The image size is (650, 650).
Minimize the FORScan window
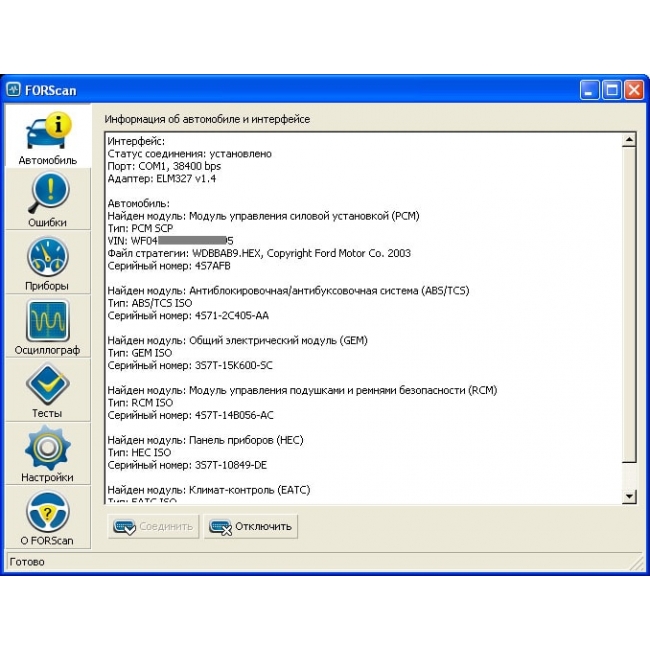click(589, 90)
